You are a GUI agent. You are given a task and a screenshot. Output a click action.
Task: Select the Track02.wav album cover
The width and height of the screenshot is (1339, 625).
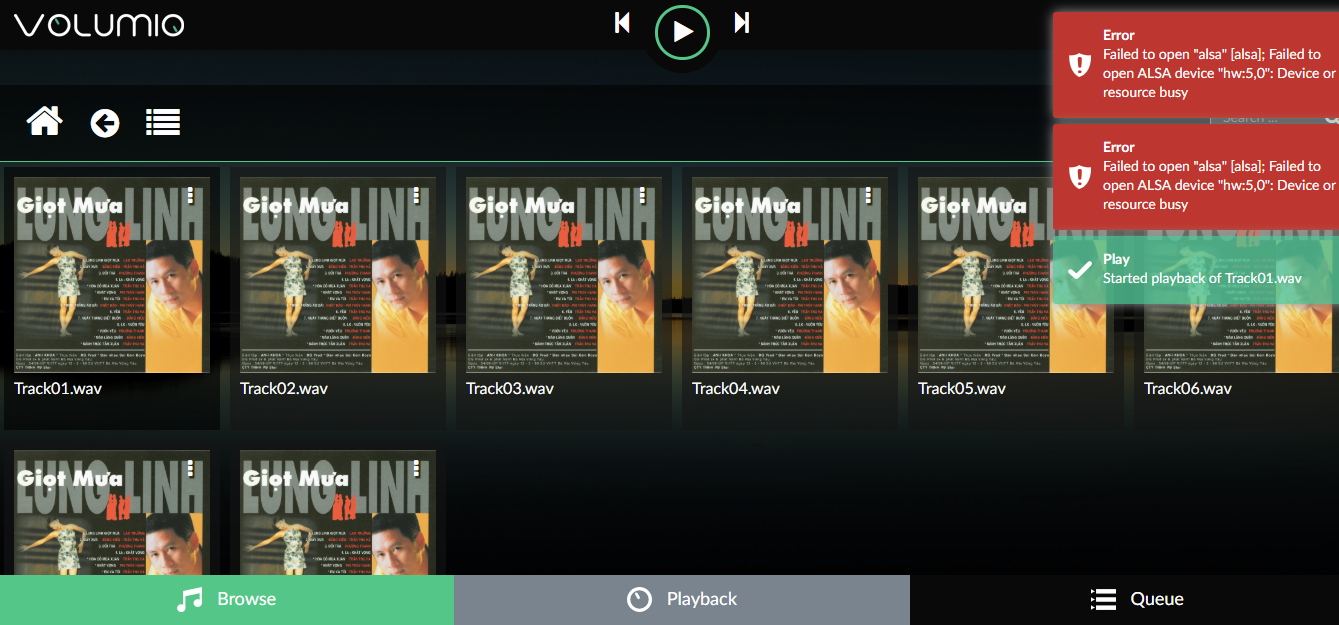[x=338, y=275]
